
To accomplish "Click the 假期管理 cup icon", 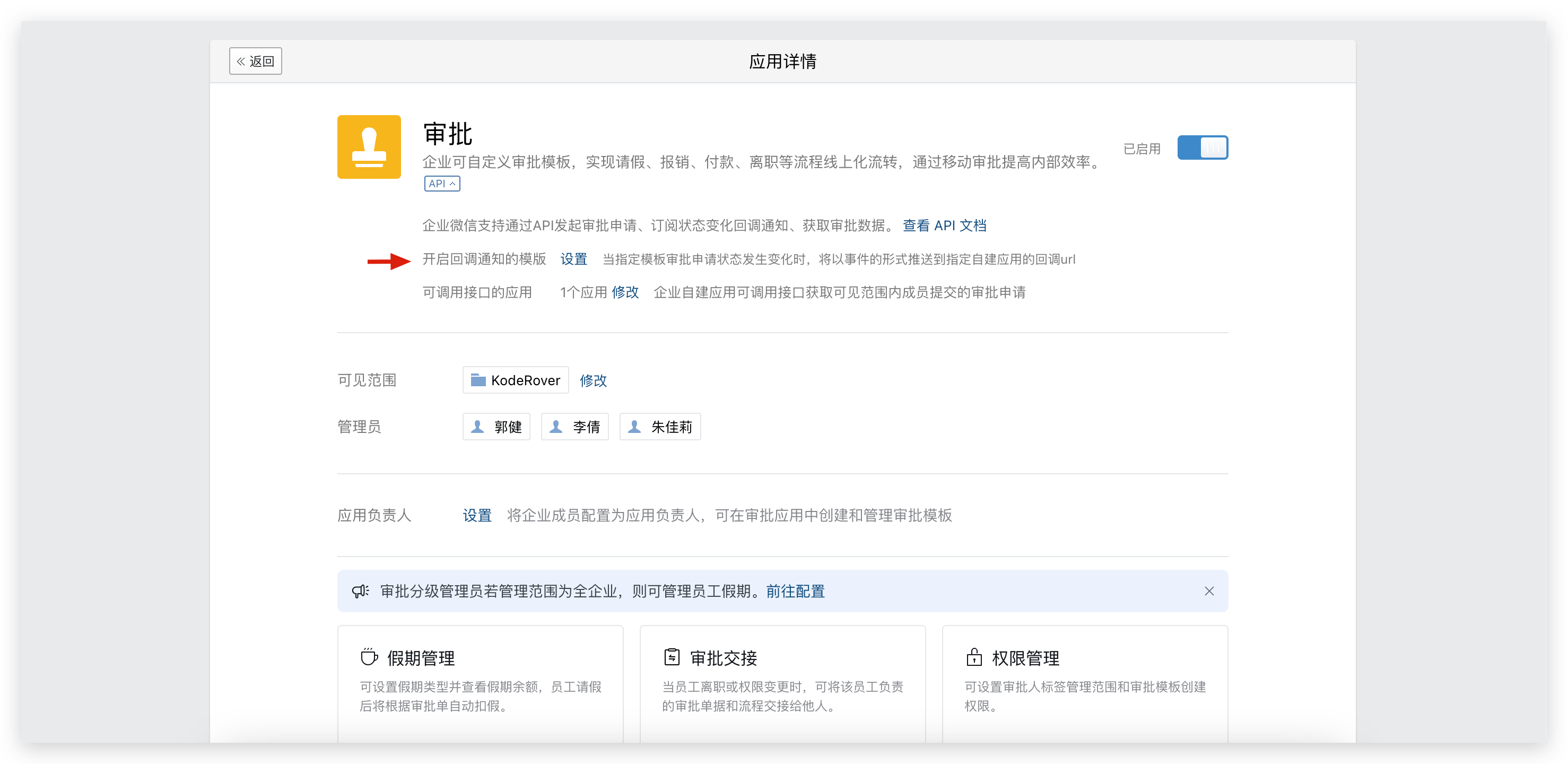I will 369,657.
